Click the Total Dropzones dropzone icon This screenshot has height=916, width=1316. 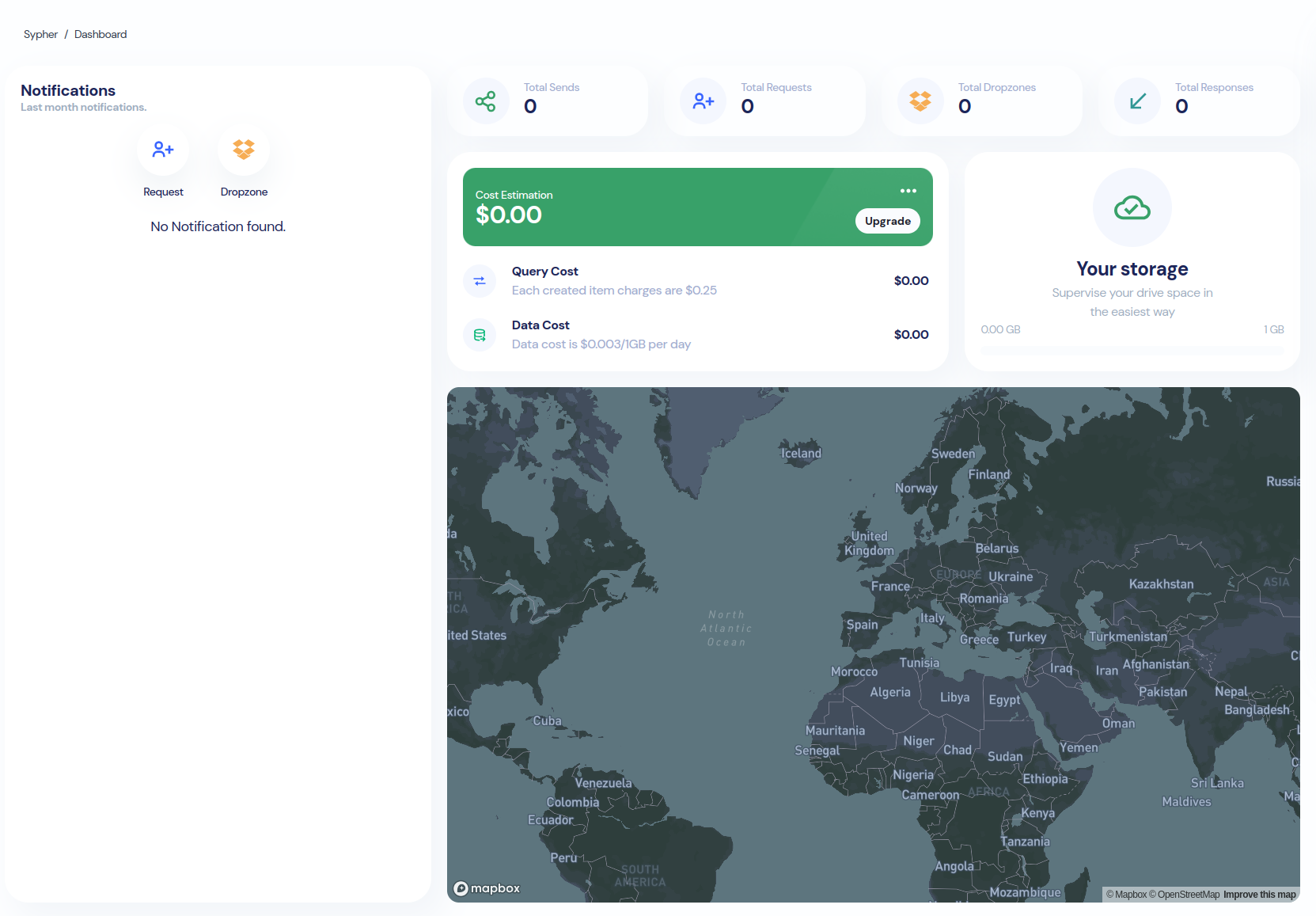(920, 101)
